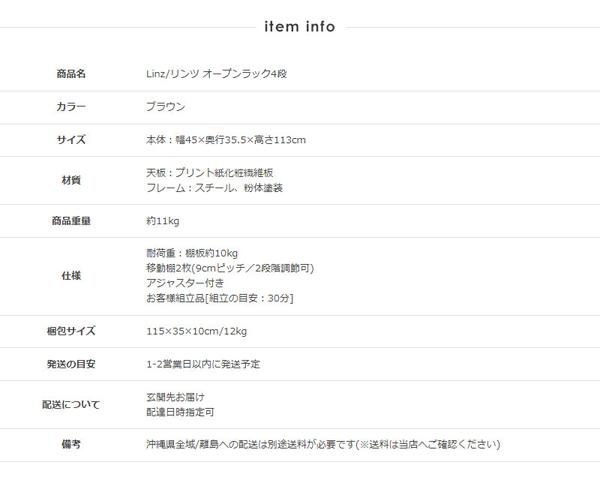Click the カラー row label
The image size is (600, 480).
point(71,106)
